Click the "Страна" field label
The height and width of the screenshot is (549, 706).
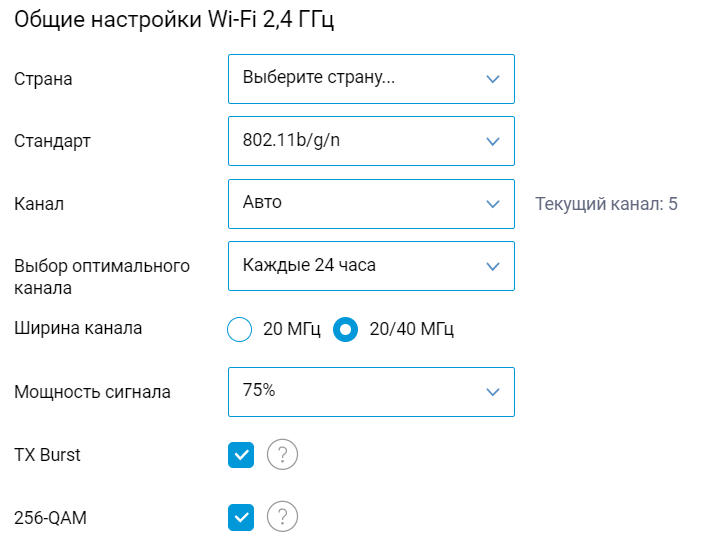coord(43,79)
